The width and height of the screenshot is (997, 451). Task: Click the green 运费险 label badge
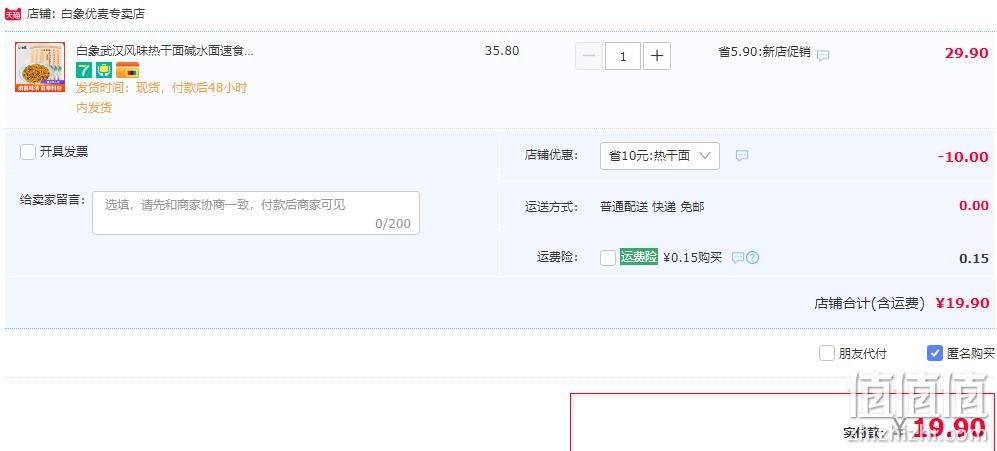point(638,257)
